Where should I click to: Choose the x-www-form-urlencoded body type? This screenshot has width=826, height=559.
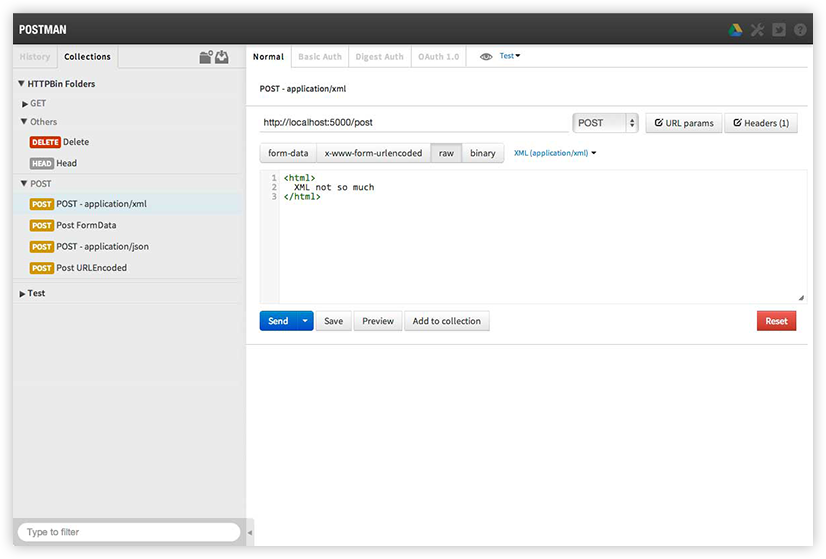coord(373,153)
